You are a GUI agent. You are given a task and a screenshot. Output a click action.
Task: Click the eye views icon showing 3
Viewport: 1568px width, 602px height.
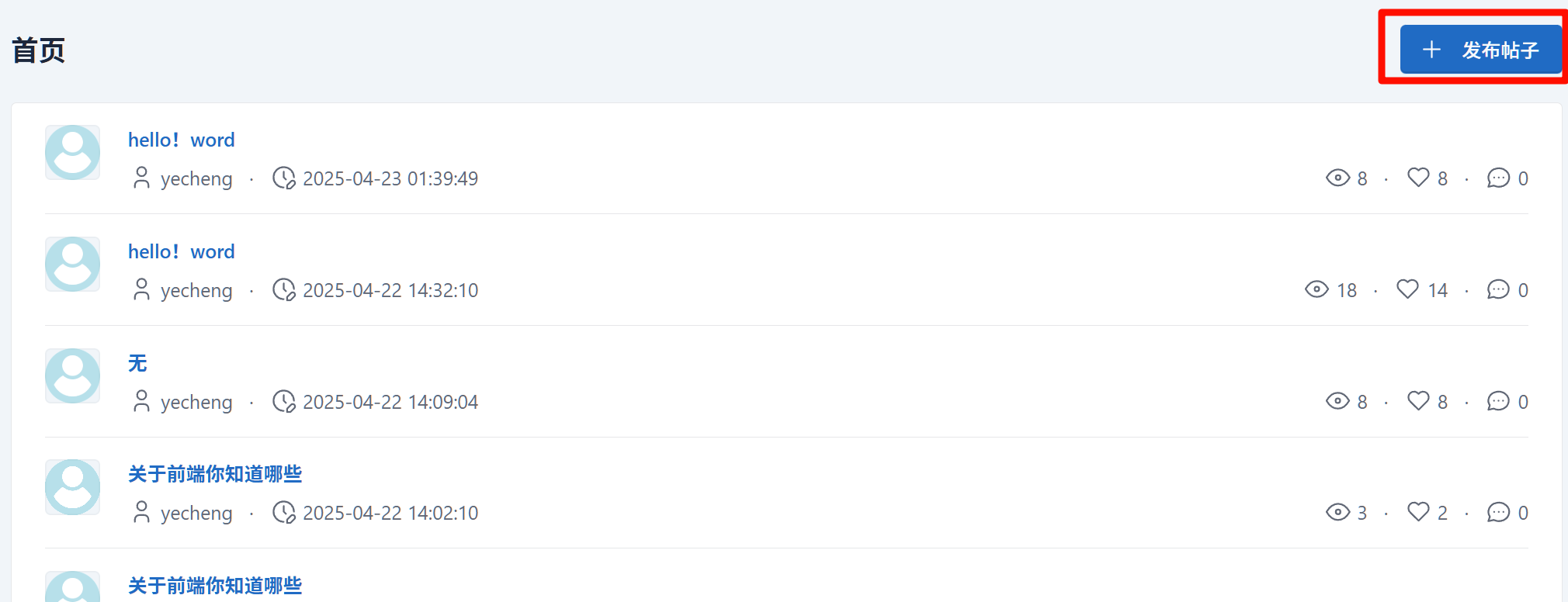click(x=1337, y=512)
